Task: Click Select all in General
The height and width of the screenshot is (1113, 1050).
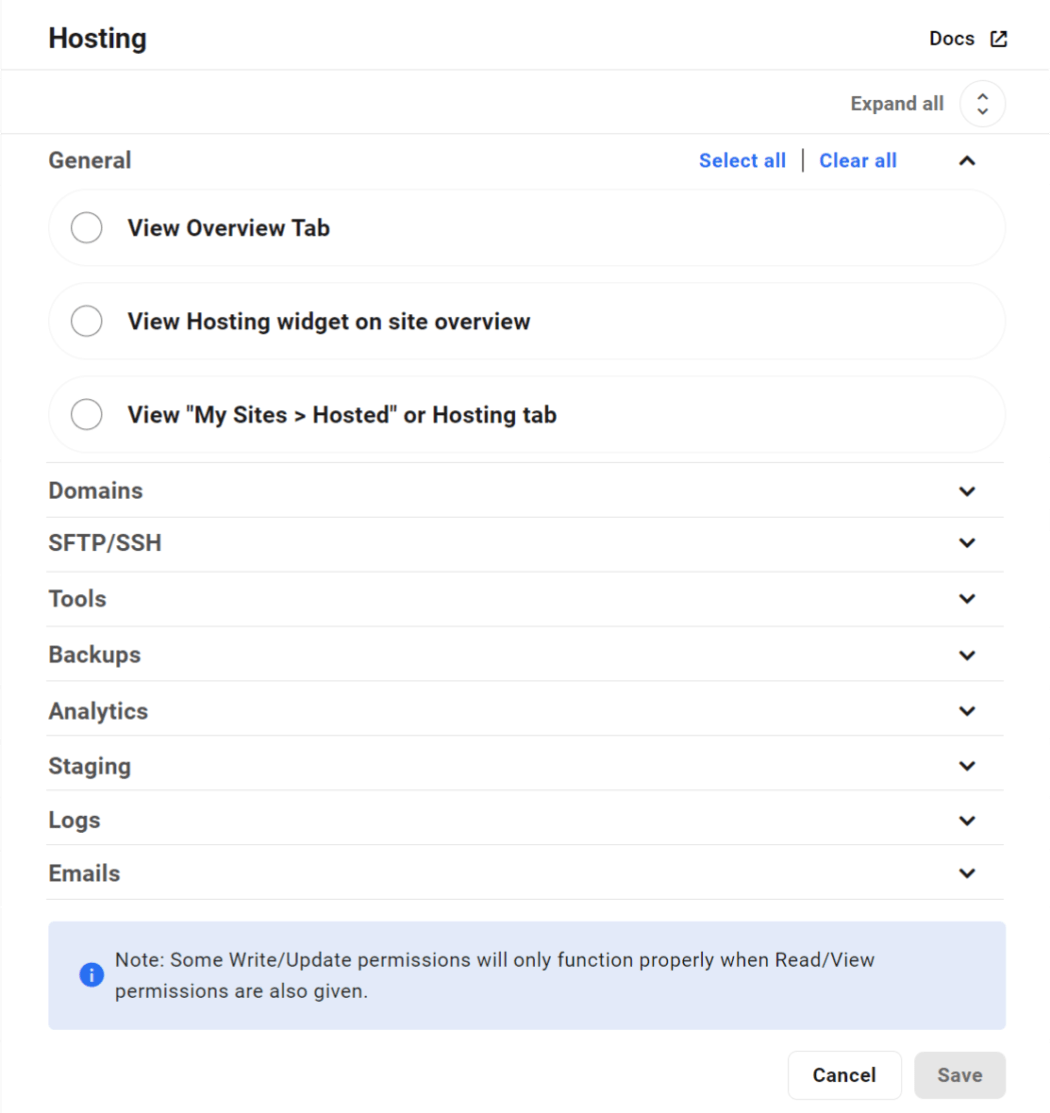Action: (742, 161)
